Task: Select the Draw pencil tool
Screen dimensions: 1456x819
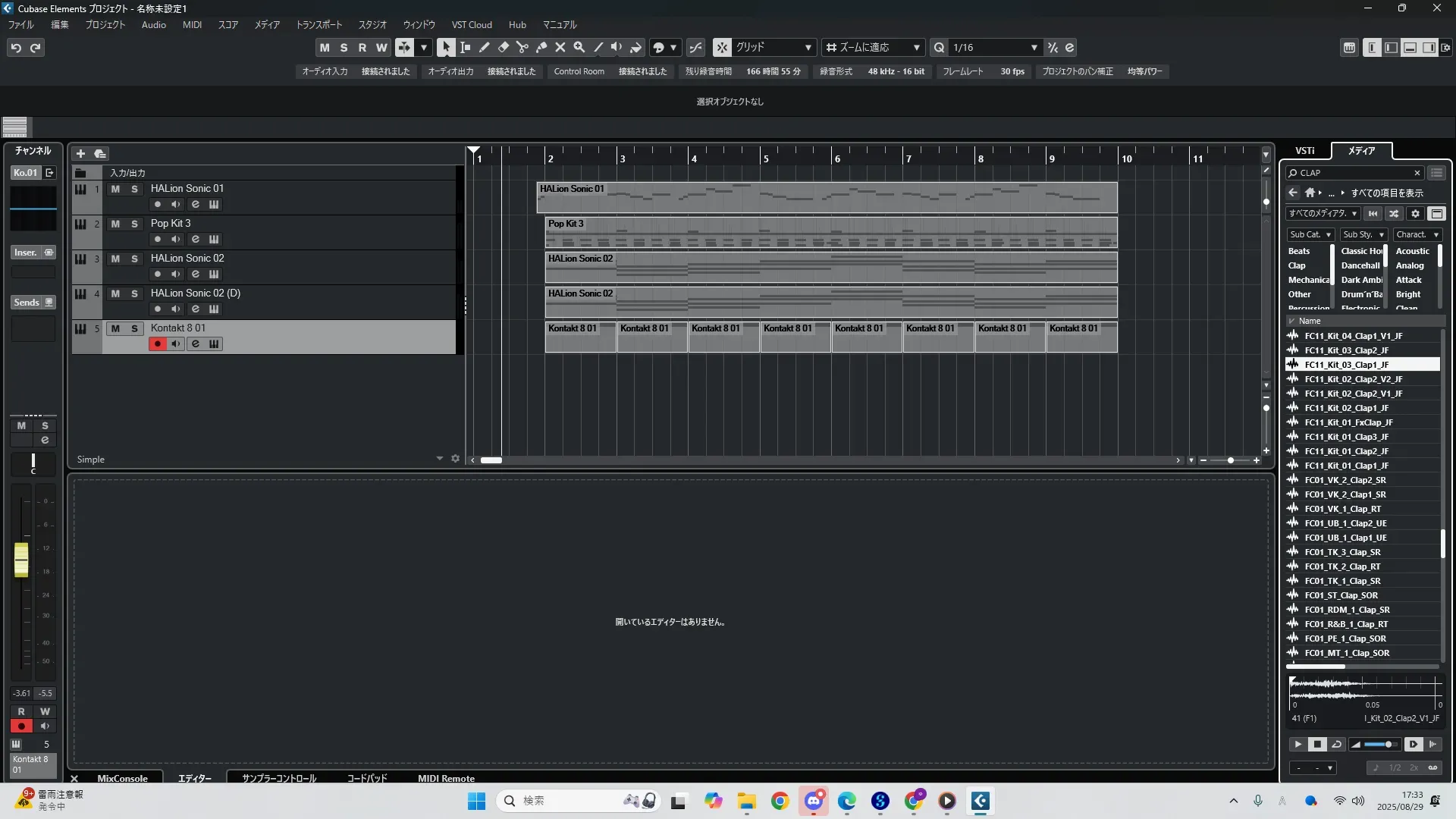Action: 484,47
